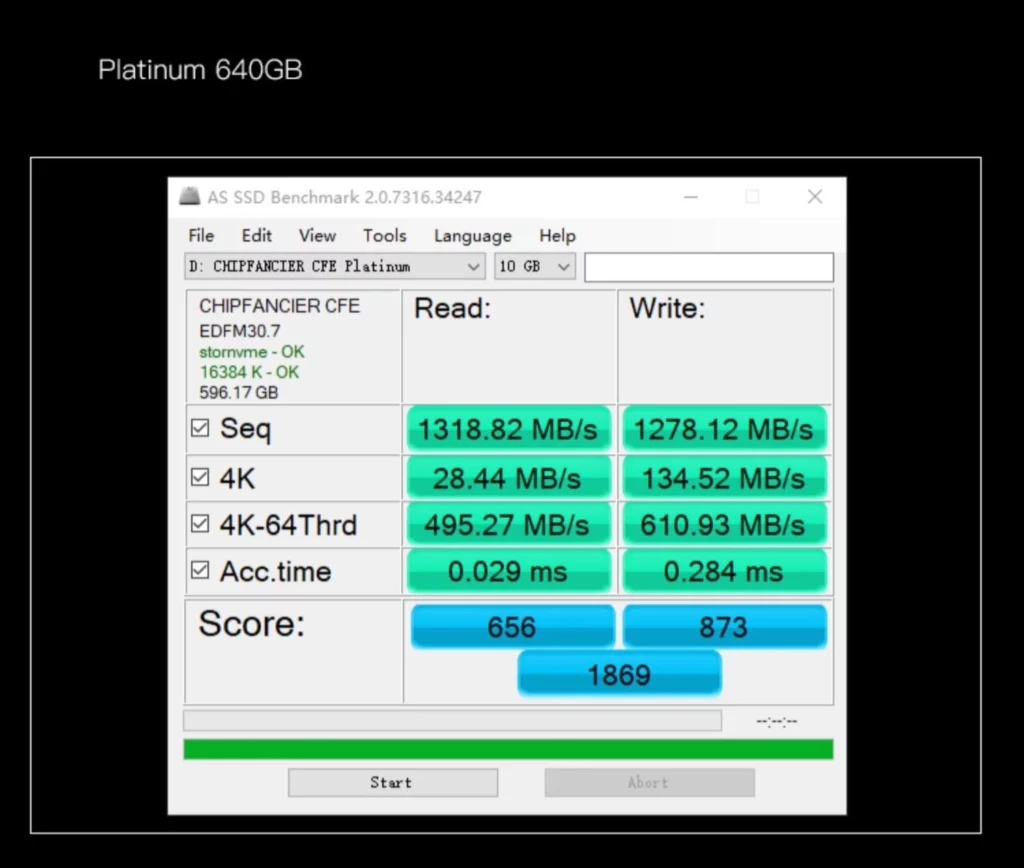The image size is (1024, 868).
Task: Open the Edit menu
Action: (257, 235)
